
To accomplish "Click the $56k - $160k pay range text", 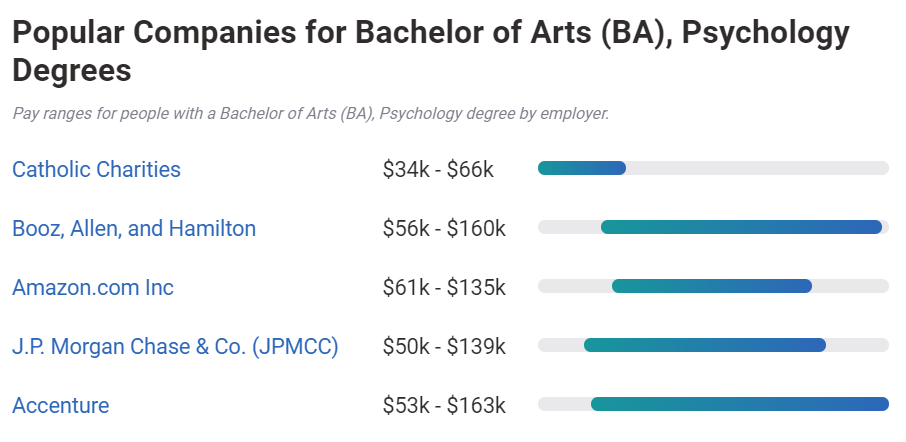I will point(444,228).
